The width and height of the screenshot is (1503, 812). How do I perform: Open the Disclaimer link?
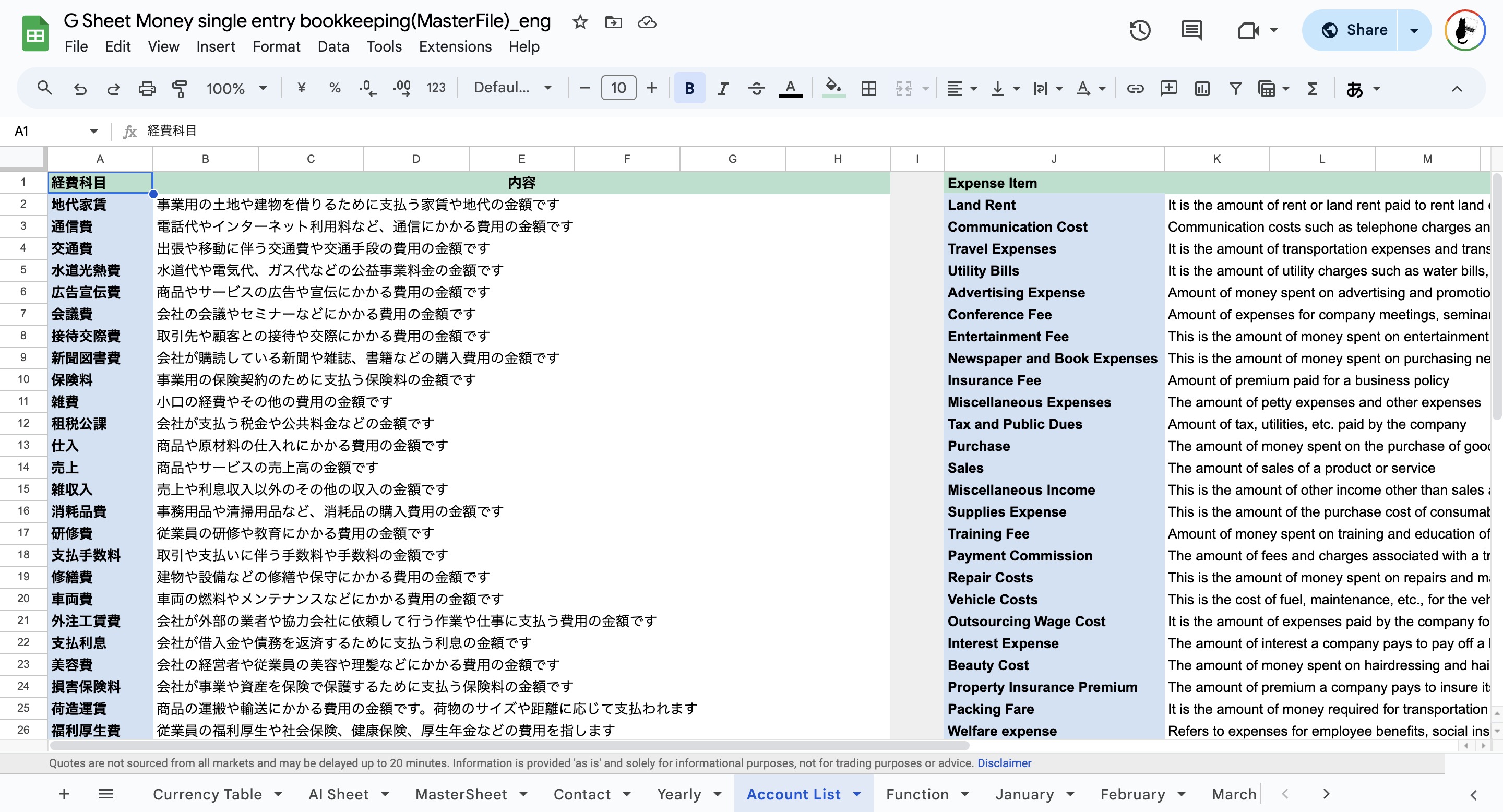(x=1004, y=763)
